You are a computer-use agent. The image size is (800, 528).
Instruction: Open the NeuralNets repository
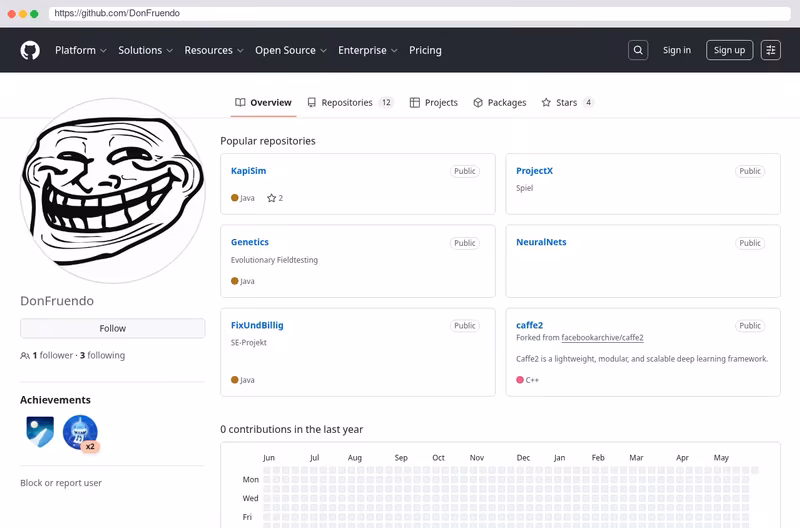click(x=541, y=242)
